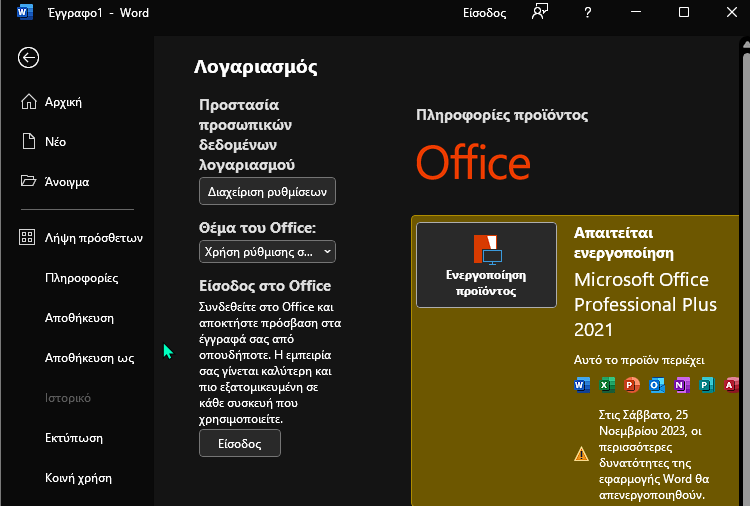Choose Εκτύπωση from the sidebar

(x=74, y=438)
